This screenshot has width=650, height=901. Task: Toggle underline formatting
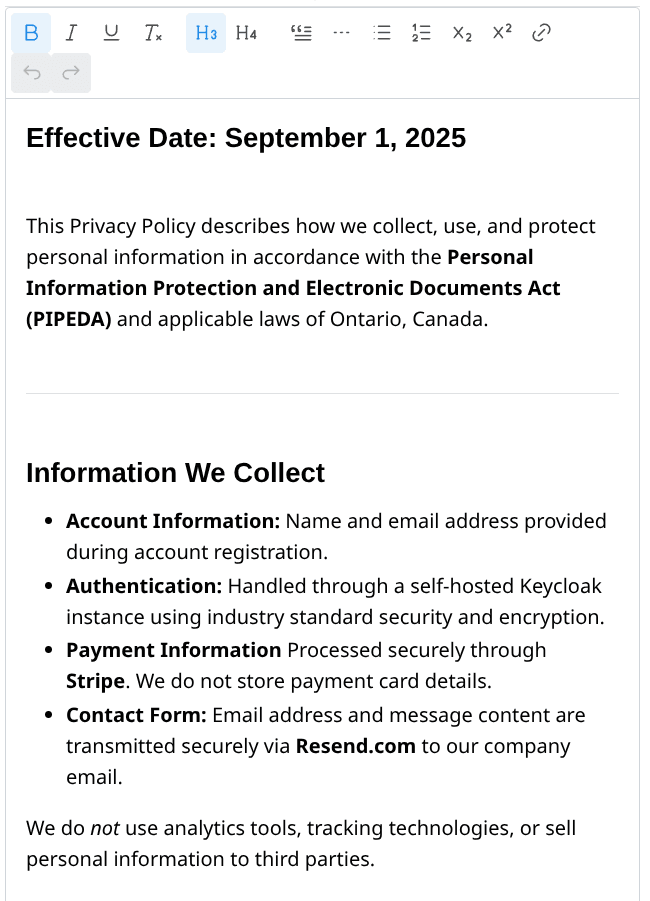(x=111, y=33)
